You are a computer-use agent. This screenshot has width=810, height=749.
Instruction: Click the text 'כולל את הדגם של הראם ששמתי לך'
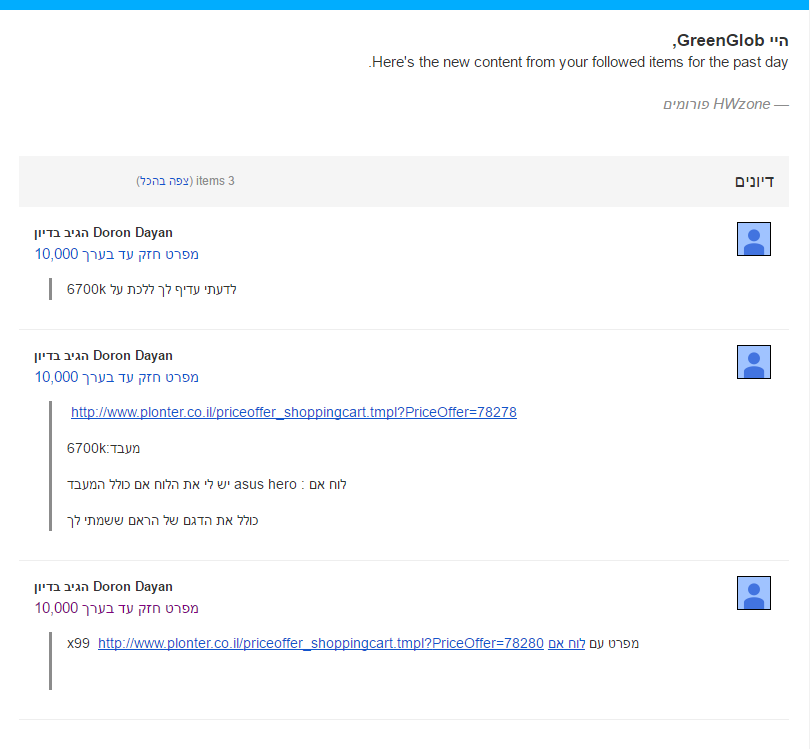[162, 520]
